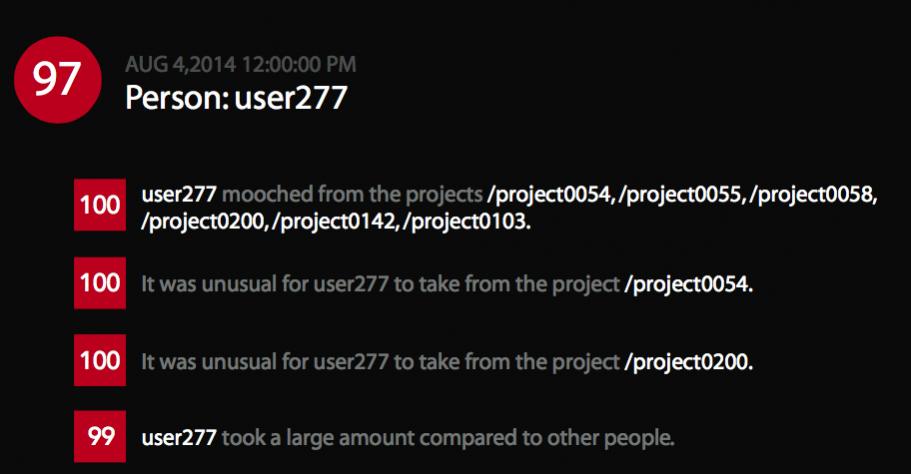Screen dimensions: 911x474
Task: Click the AUG 4, 2014 timestamp
Action: [x=241, y=64]
